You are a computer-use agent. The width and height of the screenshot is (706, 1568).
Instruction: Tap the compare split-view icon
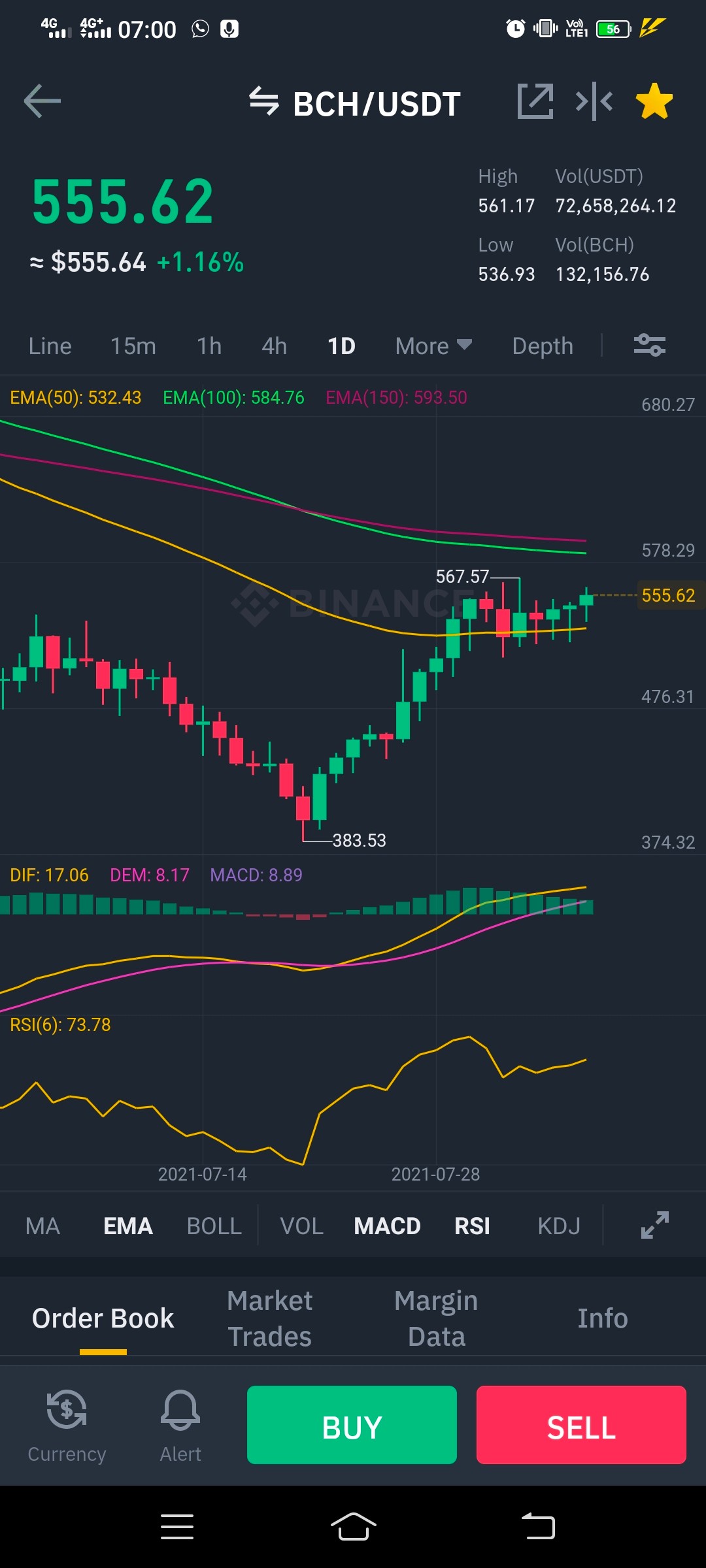click(x=594, y=101)
